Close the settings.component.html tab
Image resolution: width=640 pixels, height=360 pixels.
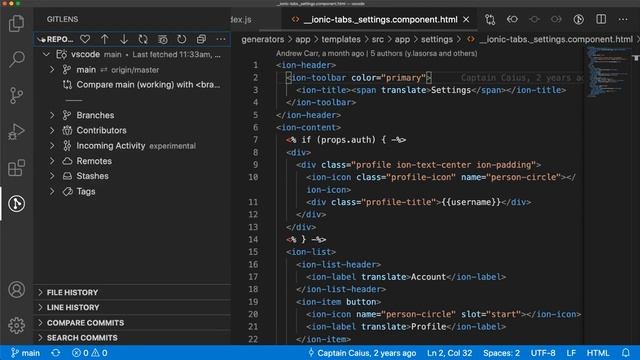pyautogui.click(x=466, y=19)
